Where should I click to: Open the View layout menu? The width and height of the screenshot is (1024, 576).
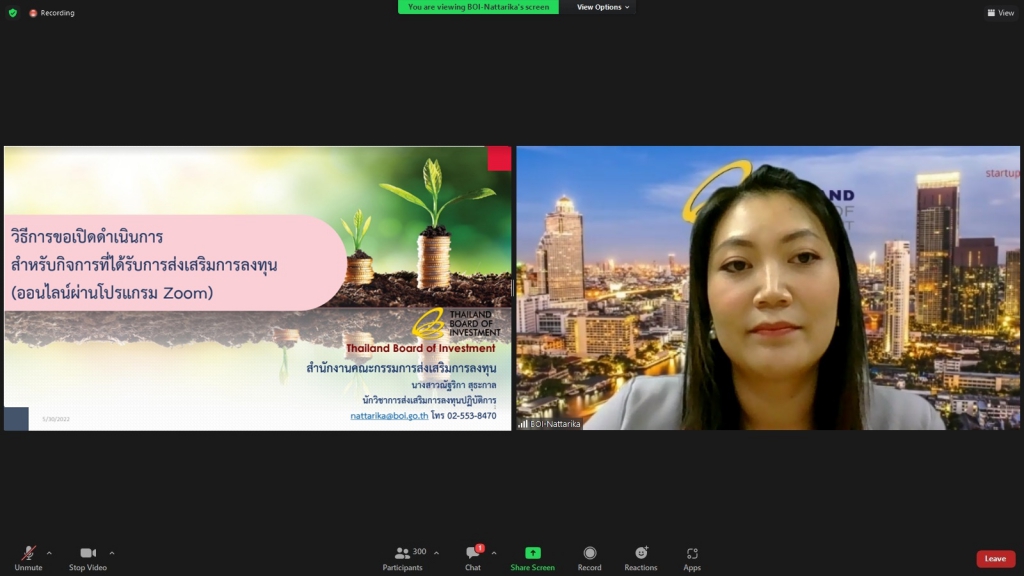[1000, 12]
